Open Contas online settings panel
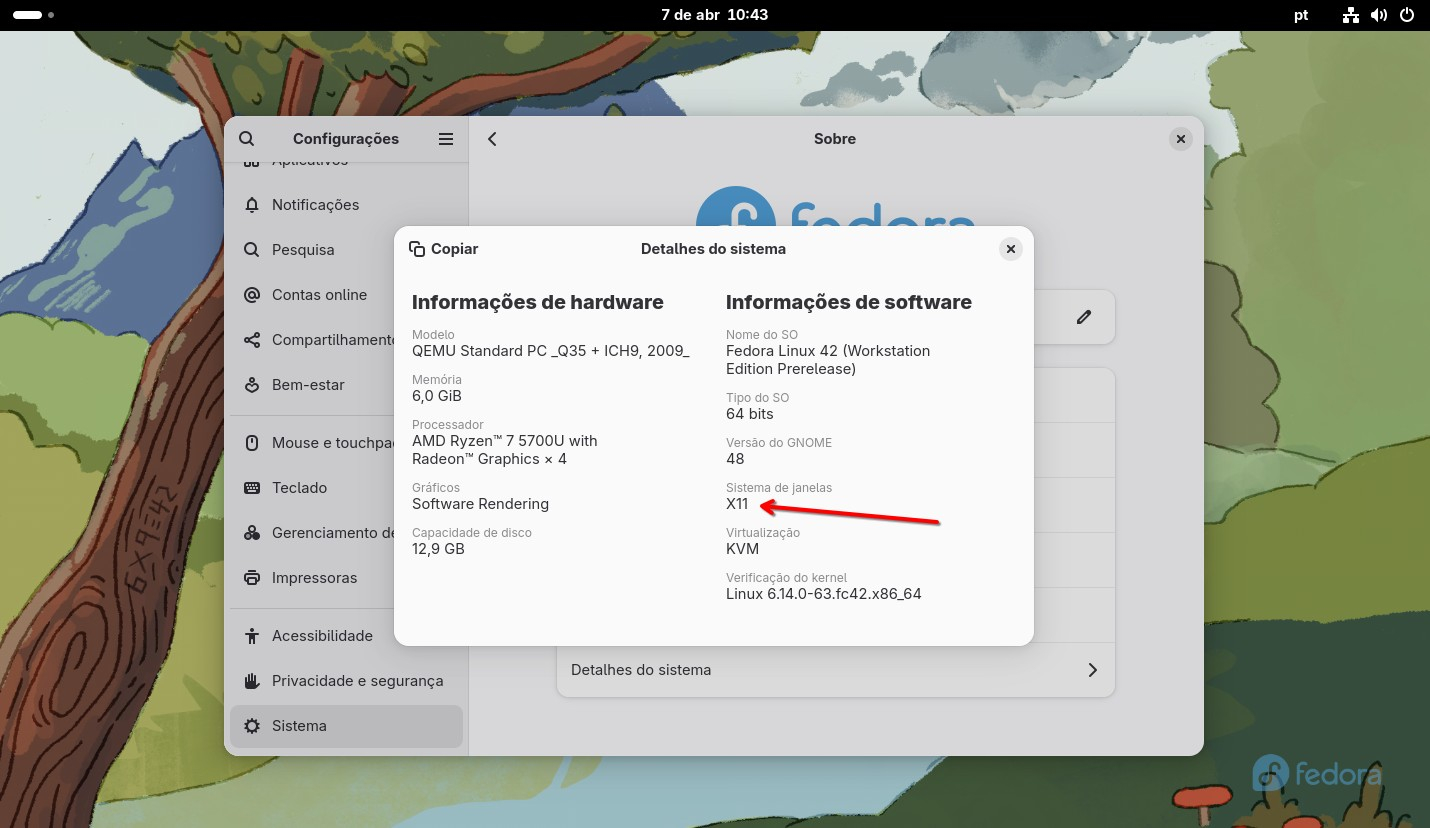The height and width of the screenshot is (828, 1430). click(x=319, y=295)
